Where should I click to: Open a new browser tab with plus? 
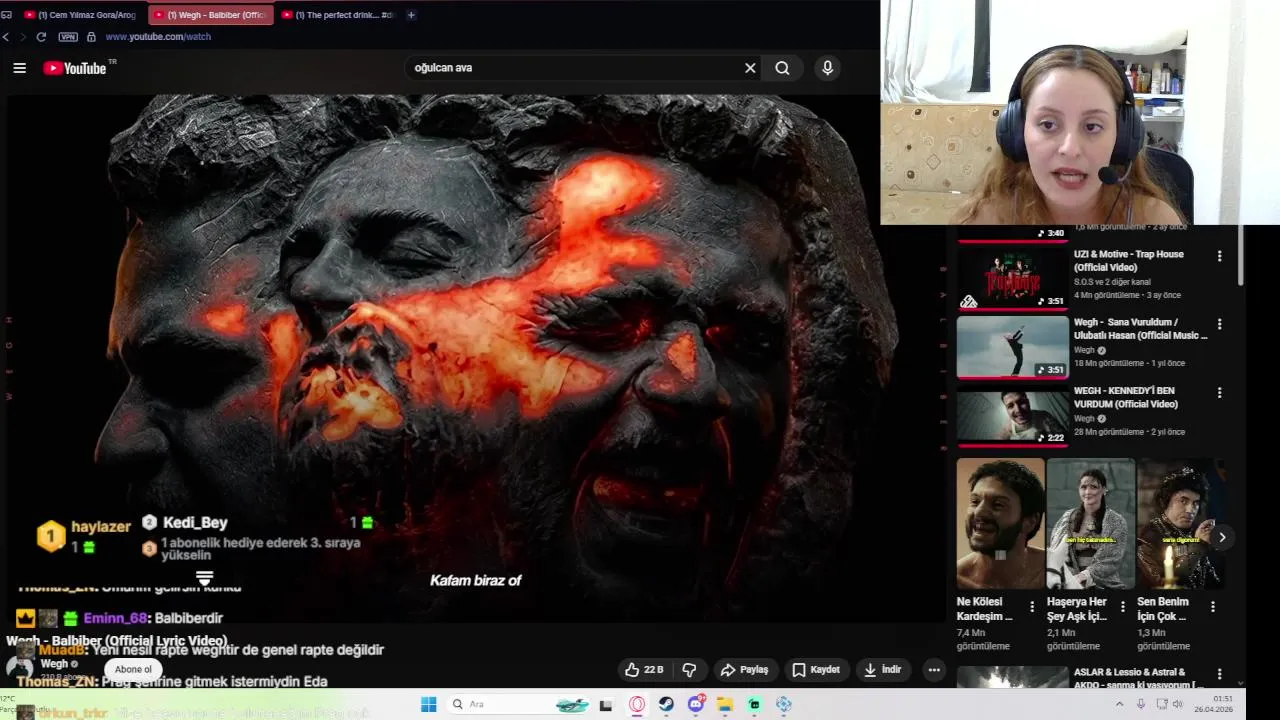click(411, 15)
